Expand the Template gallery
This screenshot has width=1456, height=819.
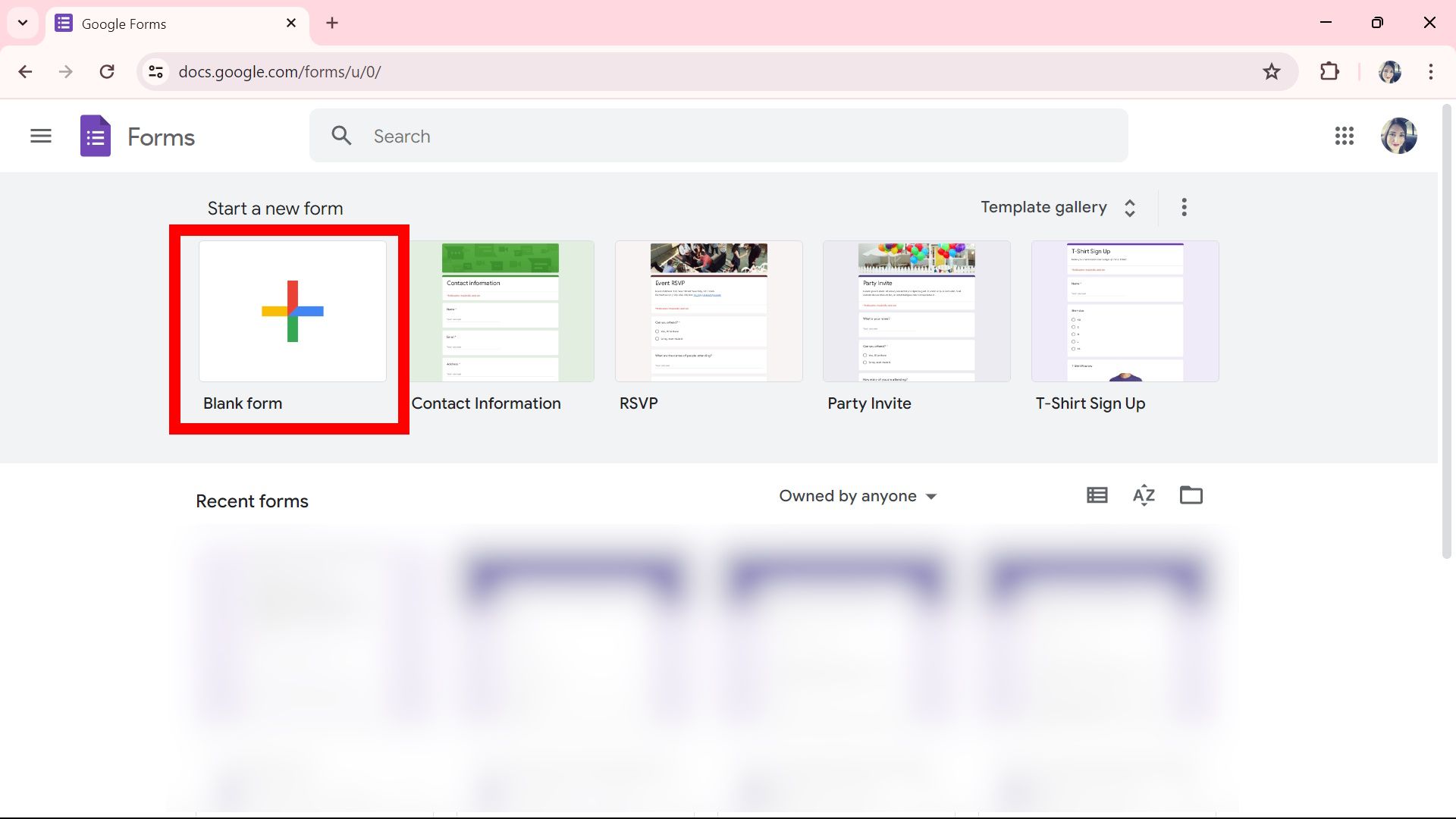[1129, 207]
